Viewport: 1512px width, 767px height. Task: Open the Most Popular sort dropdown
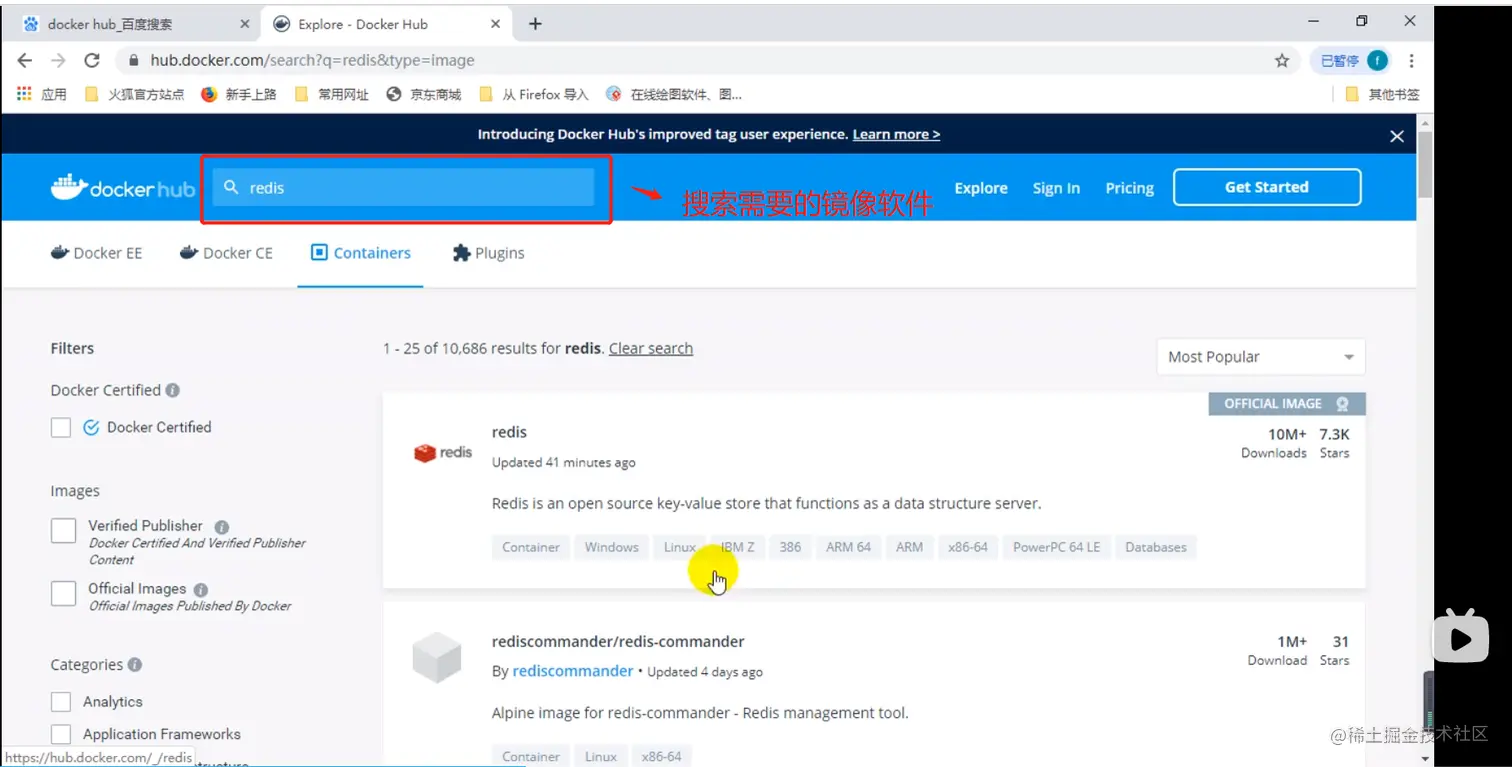point(1260,357)
